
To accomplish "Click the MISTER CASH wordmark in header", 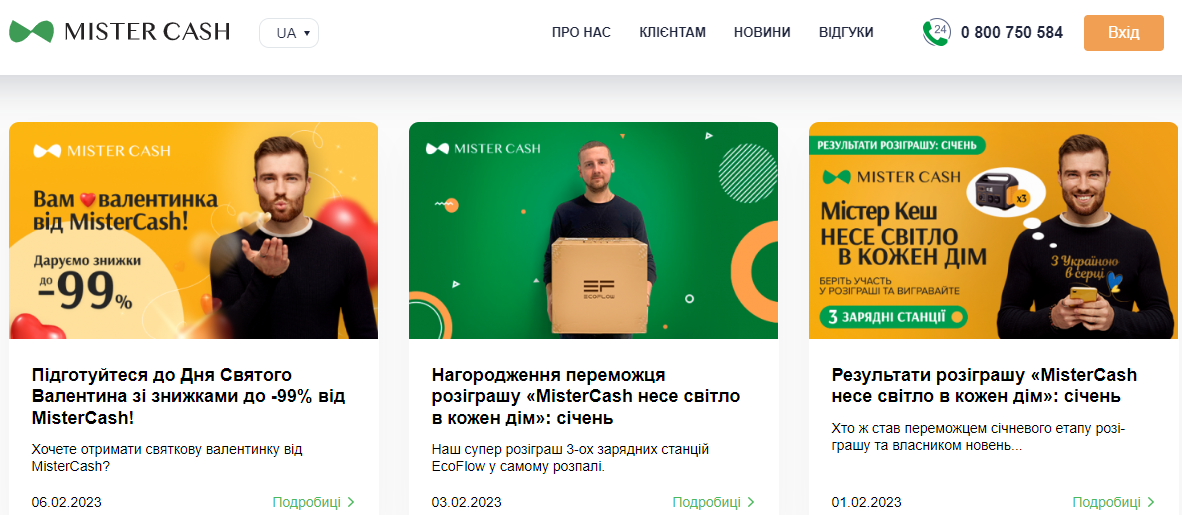I will pos(147,32).
